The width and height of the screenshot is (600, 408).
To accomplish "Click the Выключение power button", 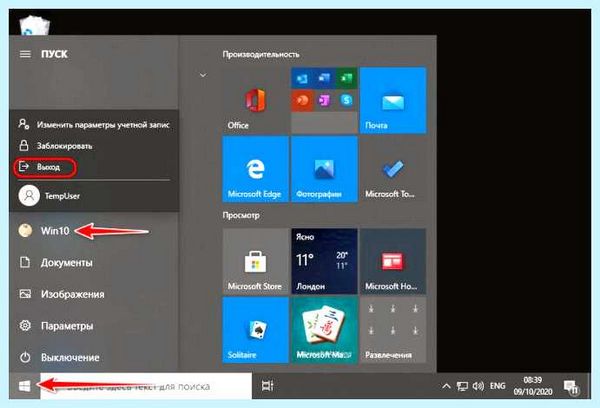I will [x=93, y=357].
